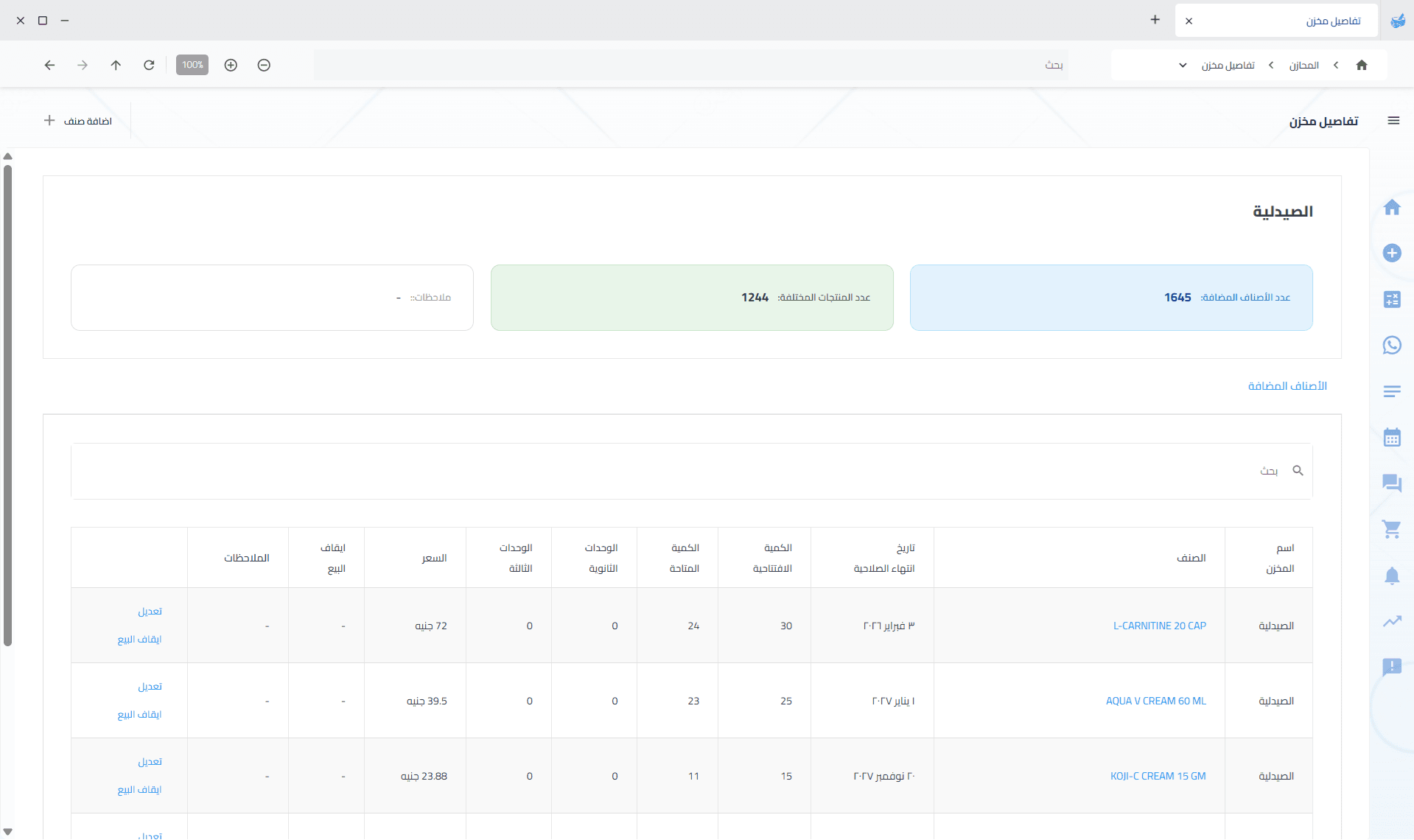This screenshot has height=840, width=1414.
Task: Click ايقاف البيع for AQUA V CREAM
Action: click(x=139, y=714)
